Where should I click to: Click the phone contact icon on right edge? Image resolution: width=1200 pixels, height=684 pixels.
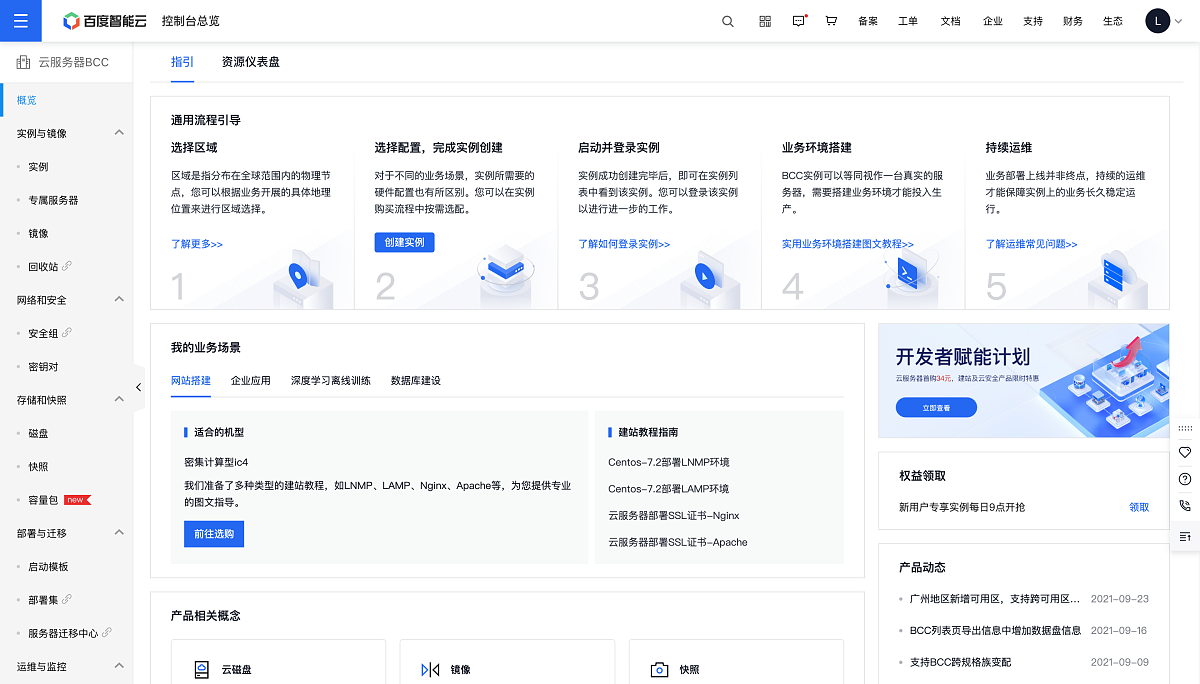(1185, 506)
